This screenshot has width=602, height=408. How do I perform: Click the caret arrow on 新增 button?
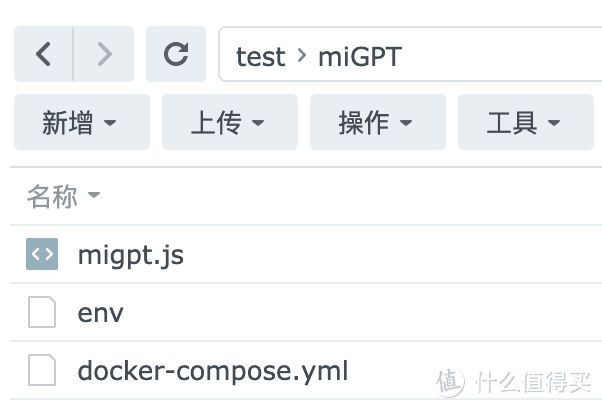pos(110,124)
